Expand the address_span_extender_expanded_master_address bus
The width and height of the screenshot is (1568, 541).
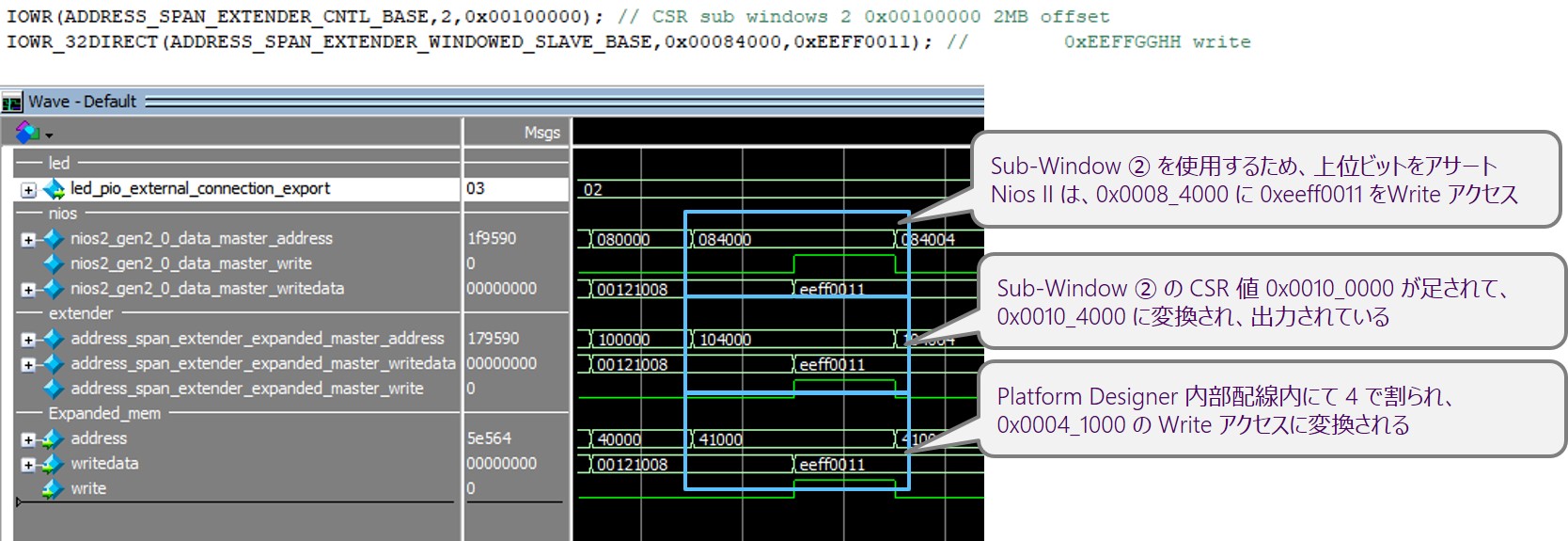[x=28, y=340]
